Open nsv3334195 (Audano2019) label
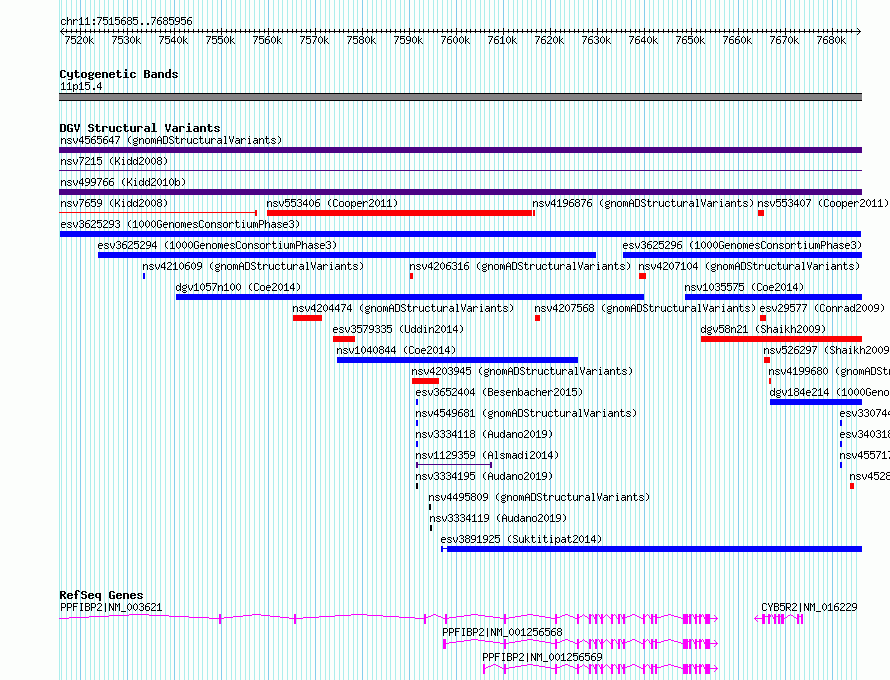The image size is (890, 680). pos(484,476)
